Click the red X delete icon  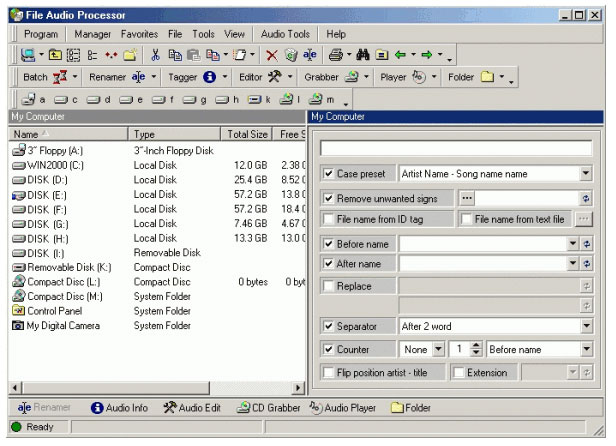271,55
